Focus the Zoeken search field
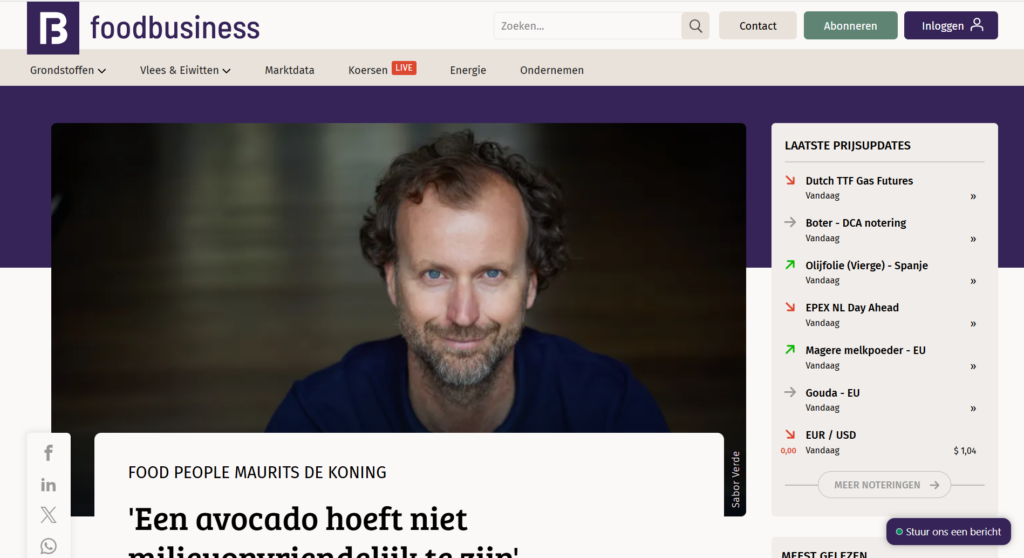 pos(588,26)
